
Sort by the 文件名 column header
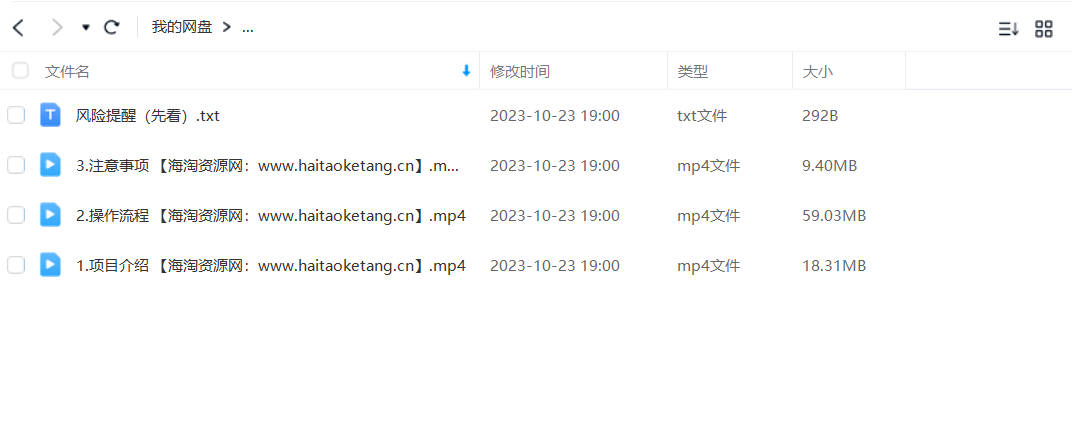(67, 71)
